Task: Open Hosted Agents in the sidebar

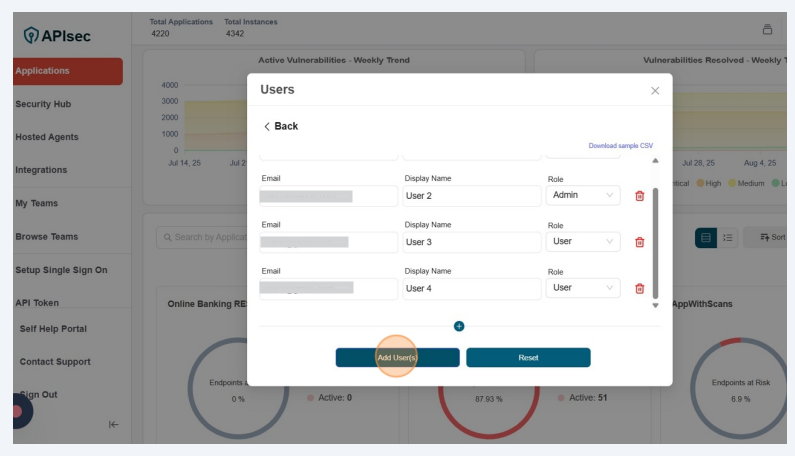Action: click(47, 137)
